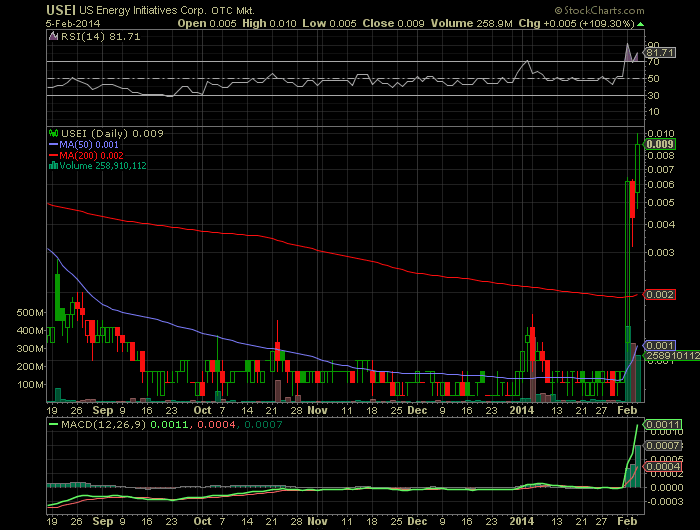Click the volume bars icon beside Volume 258,910,112
The width and height of the screenshot is (700, 530).
(54, 166)
